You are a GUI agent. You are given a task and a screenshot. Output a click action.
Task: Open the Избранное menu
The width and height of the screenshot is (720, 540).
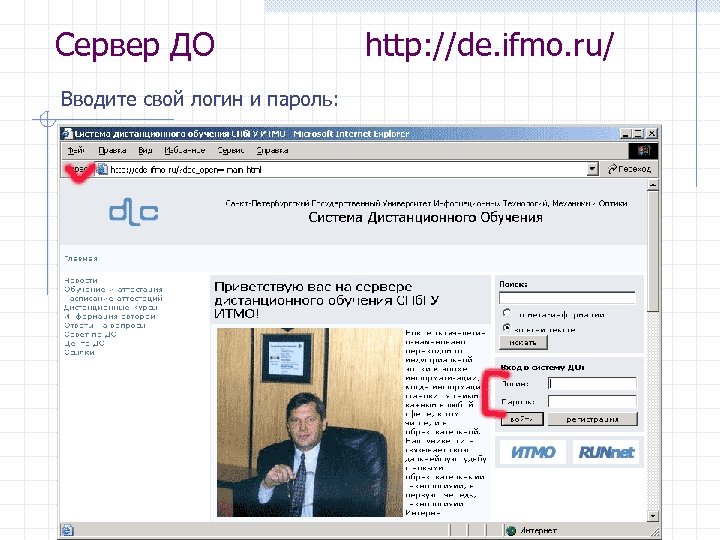185,151
